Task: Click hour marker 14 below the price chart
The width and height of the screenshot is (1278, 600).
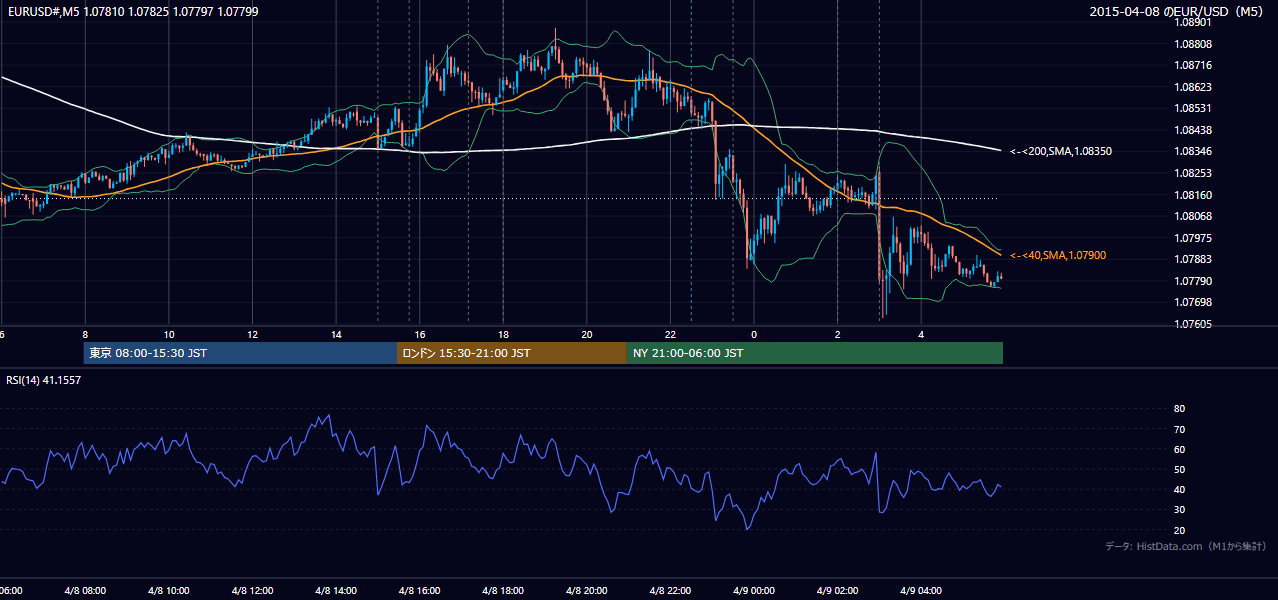Action: coord(336,334)
